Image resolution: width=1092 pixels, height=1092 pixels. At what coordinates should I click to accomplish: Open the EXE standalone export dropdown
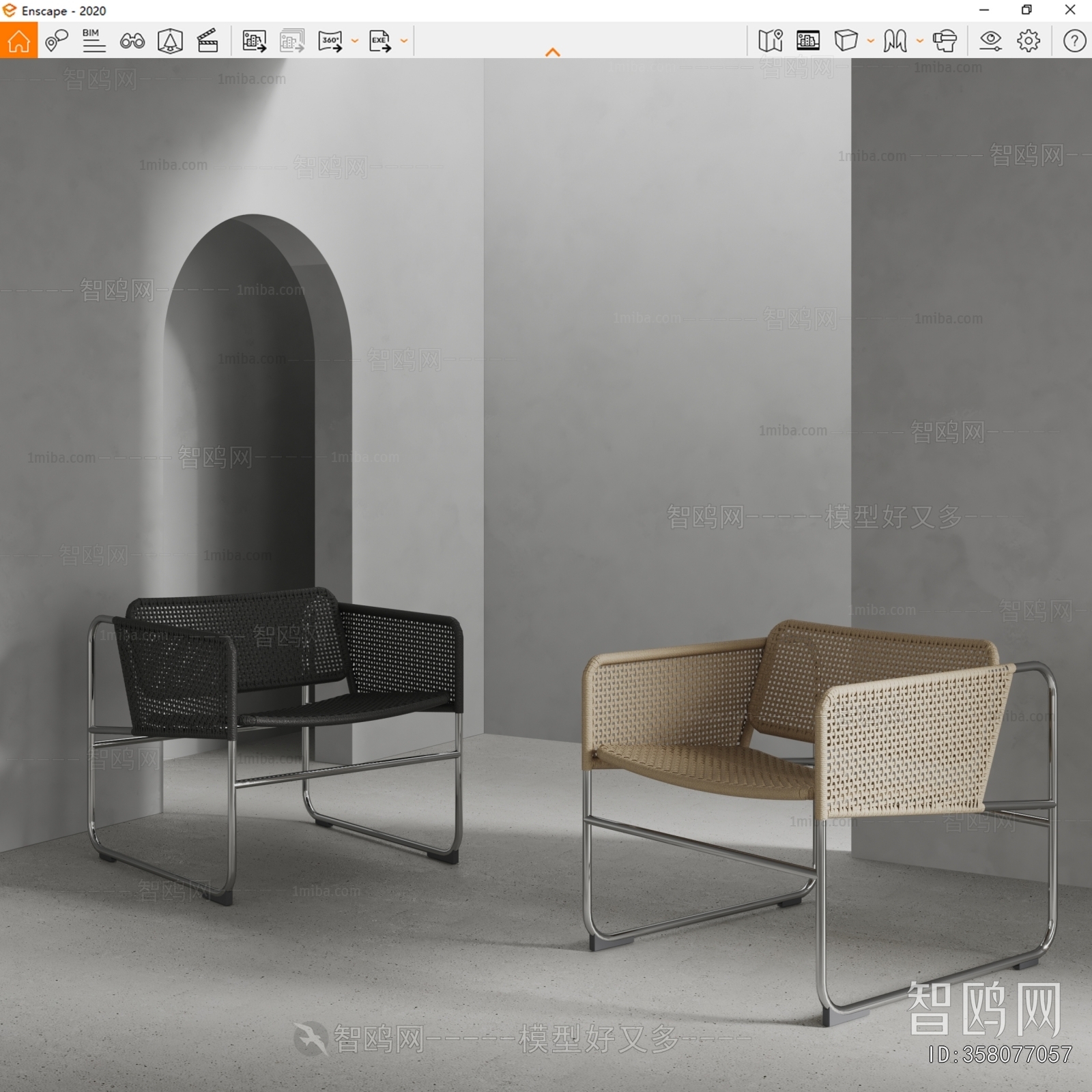[x=404, y=41]
